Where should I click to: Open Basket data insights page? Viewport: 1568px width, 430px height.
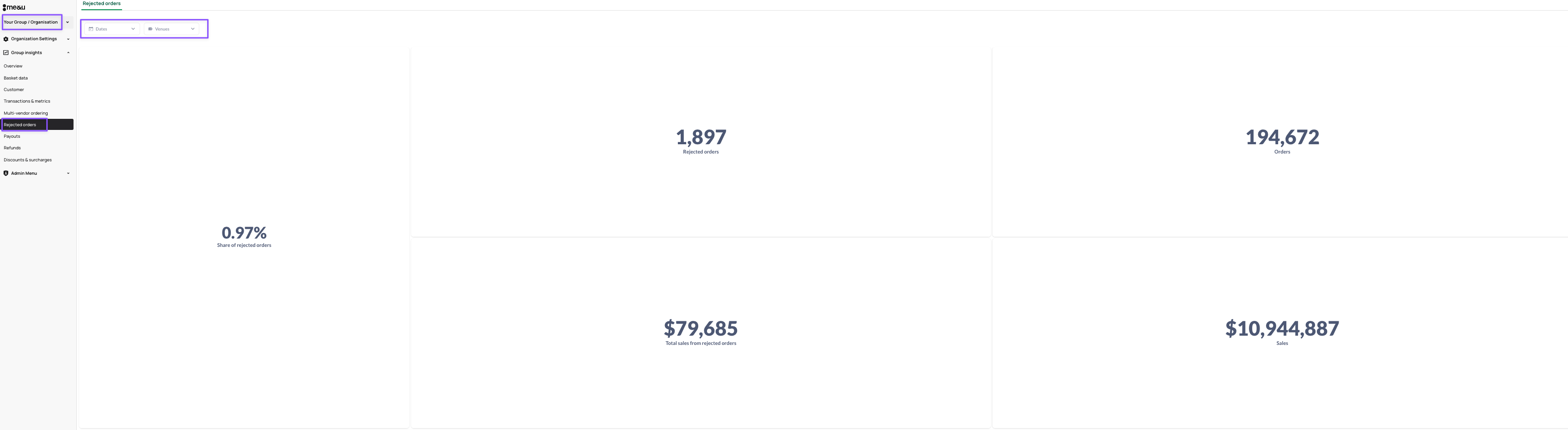click(x=16, y=78)
